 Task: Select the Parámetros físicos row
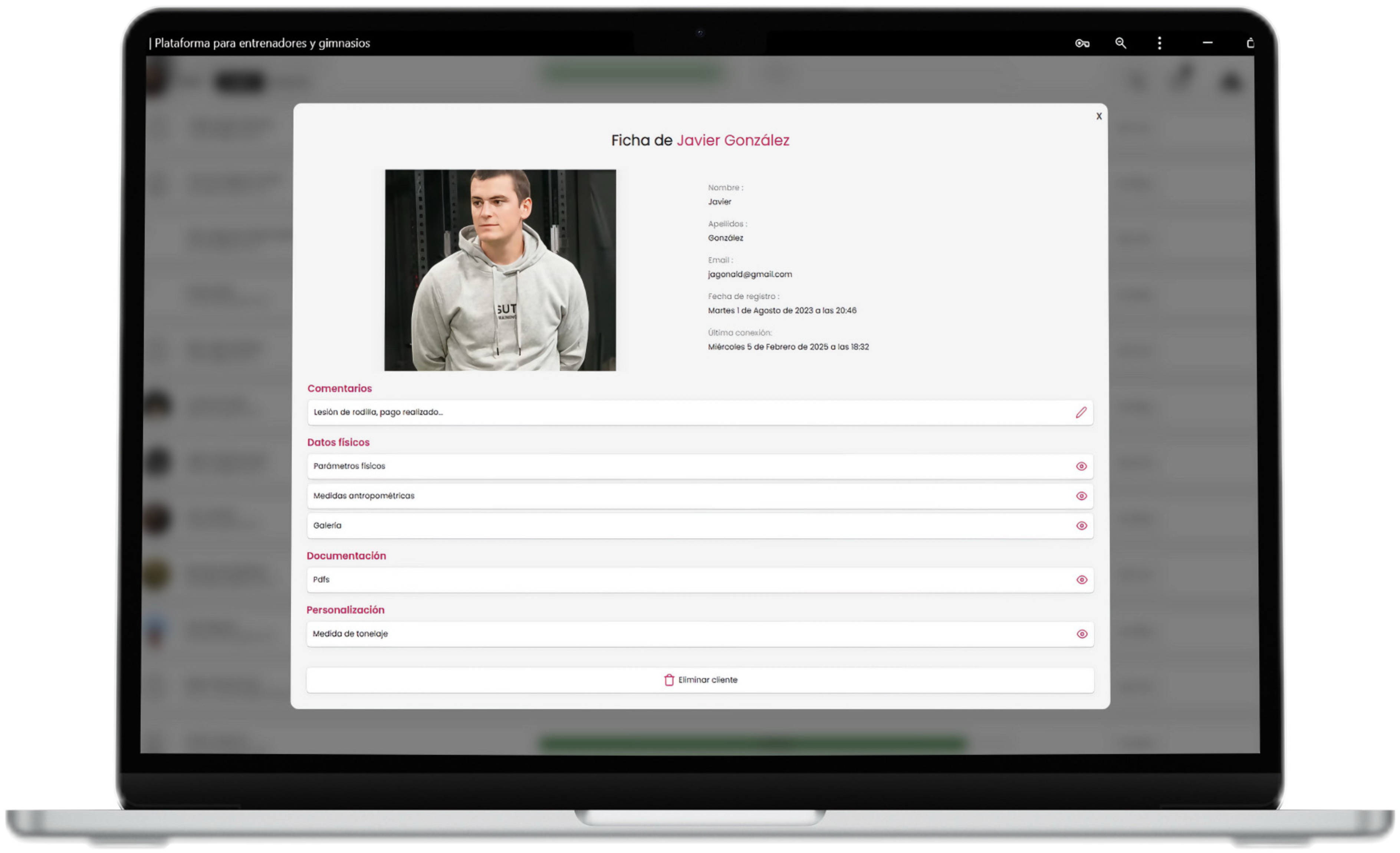click(682, 466)
